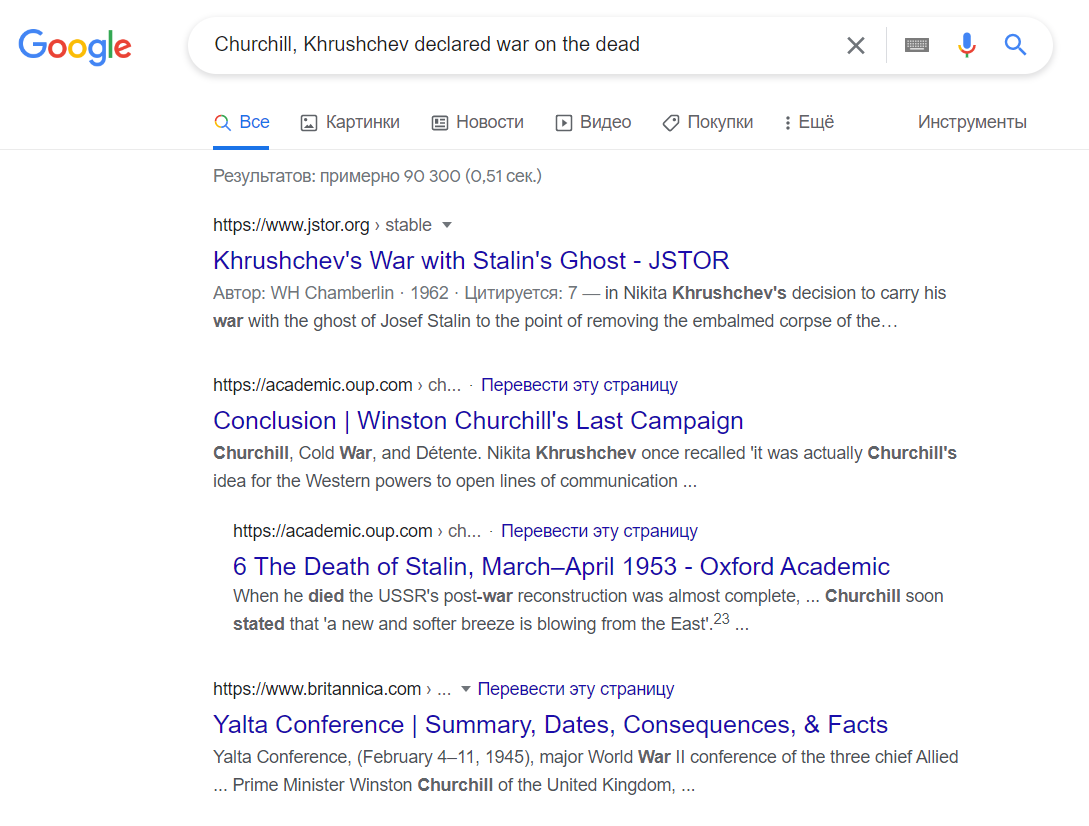Translate The Death of Stalin result page

pyautogui.click(x=599, y=531)
